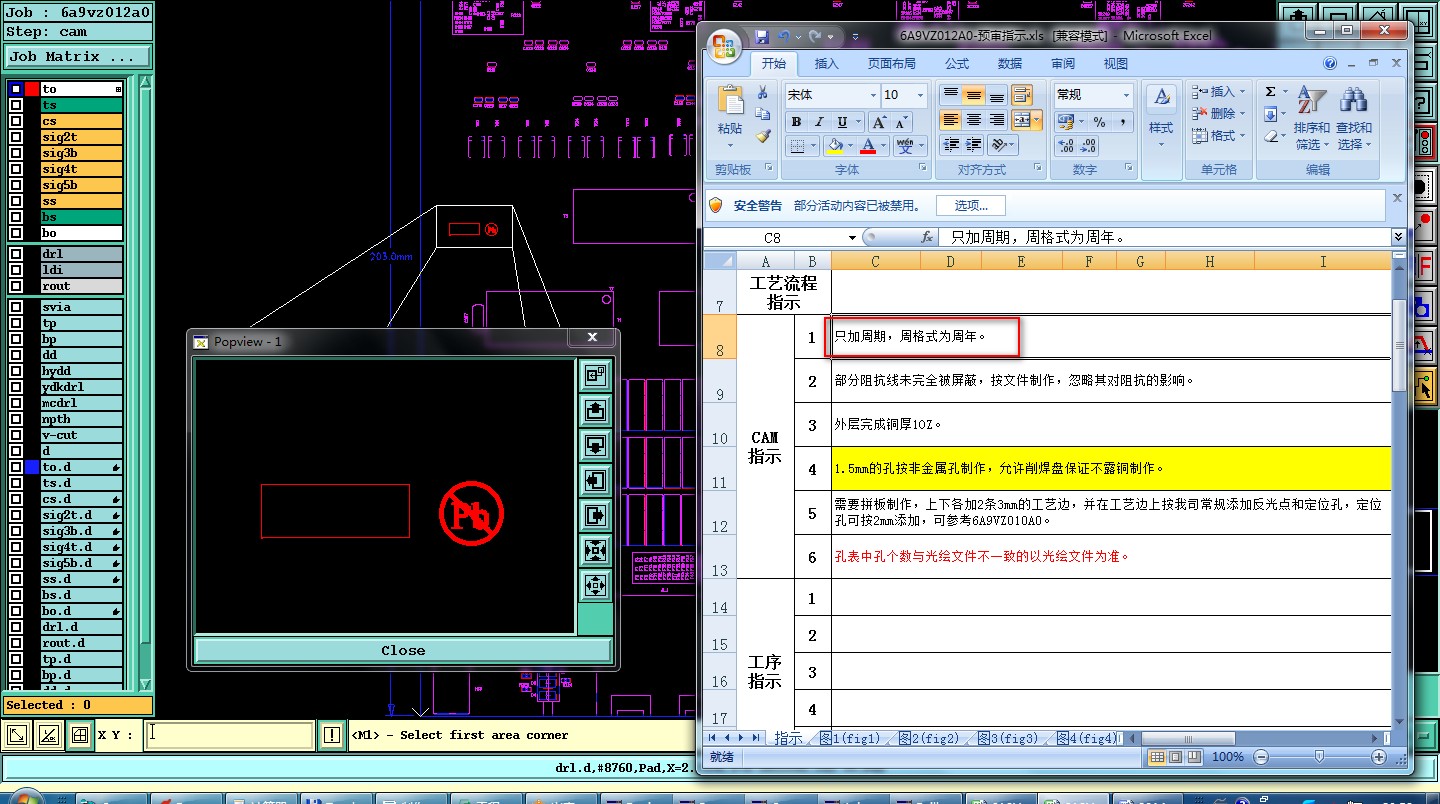Viewport: 1440px width, 804px height.
Task: Expand the Name Box dropdown arrow
Action: 852,238
